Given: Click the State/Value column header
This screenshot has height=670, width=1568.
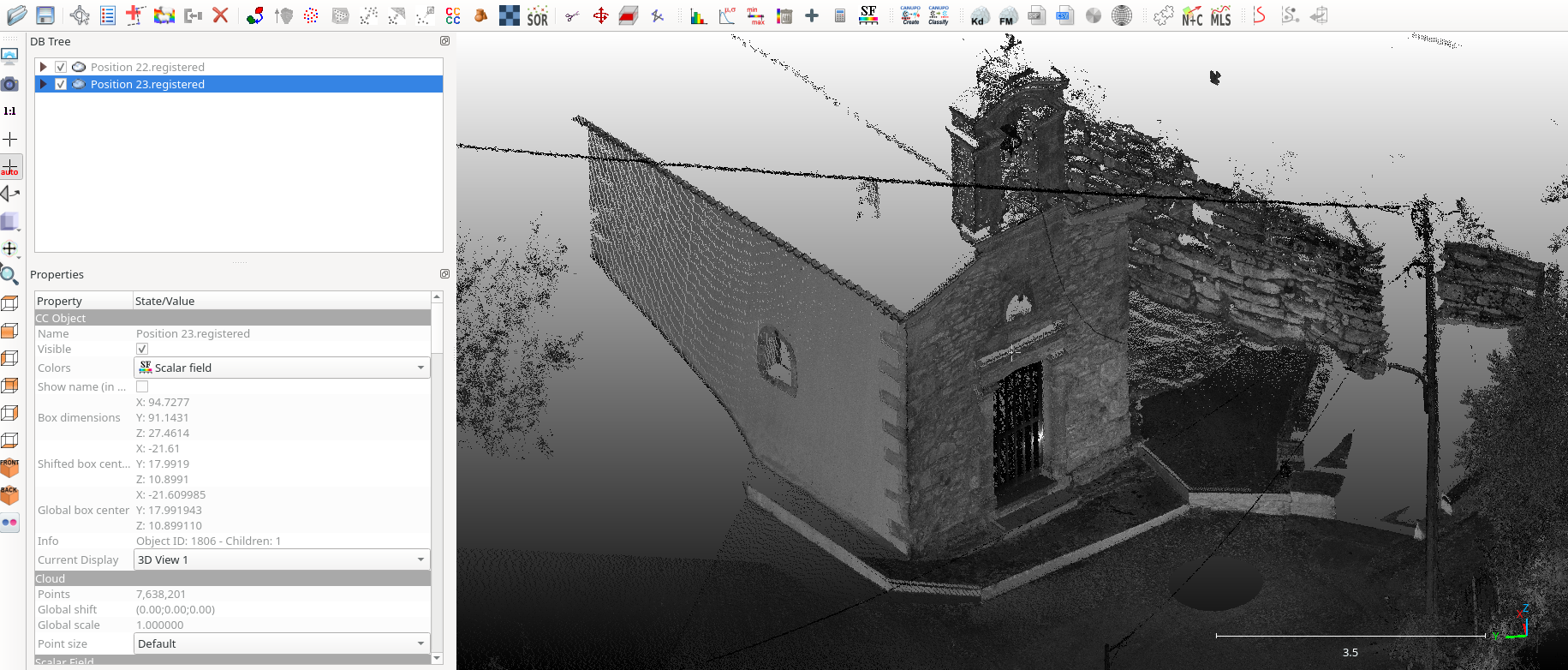Looking at the screenshot, I should click(282, 301).
